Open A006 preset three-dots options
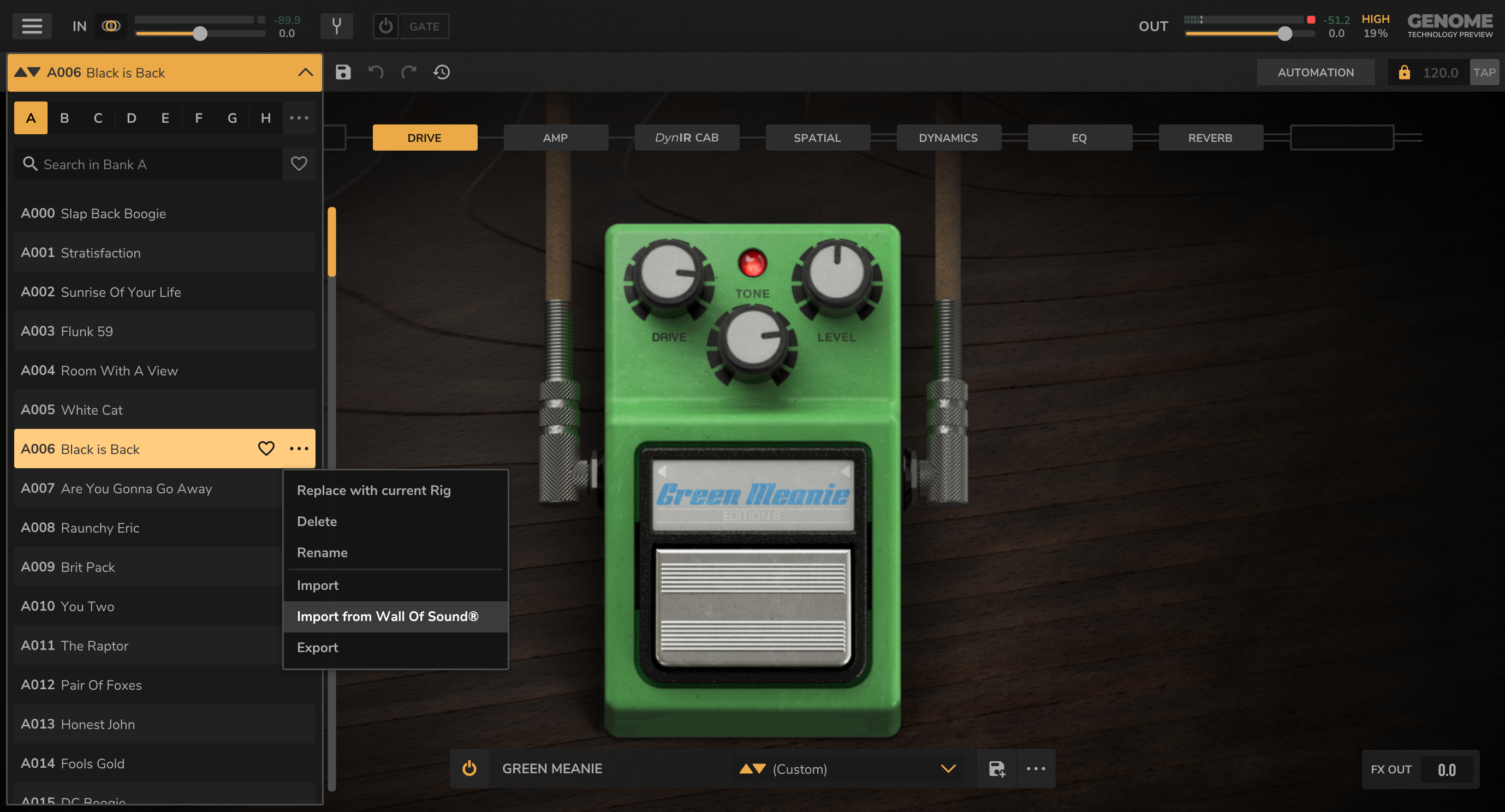The height and width of the screenshot is (812, 1505). 299,449
